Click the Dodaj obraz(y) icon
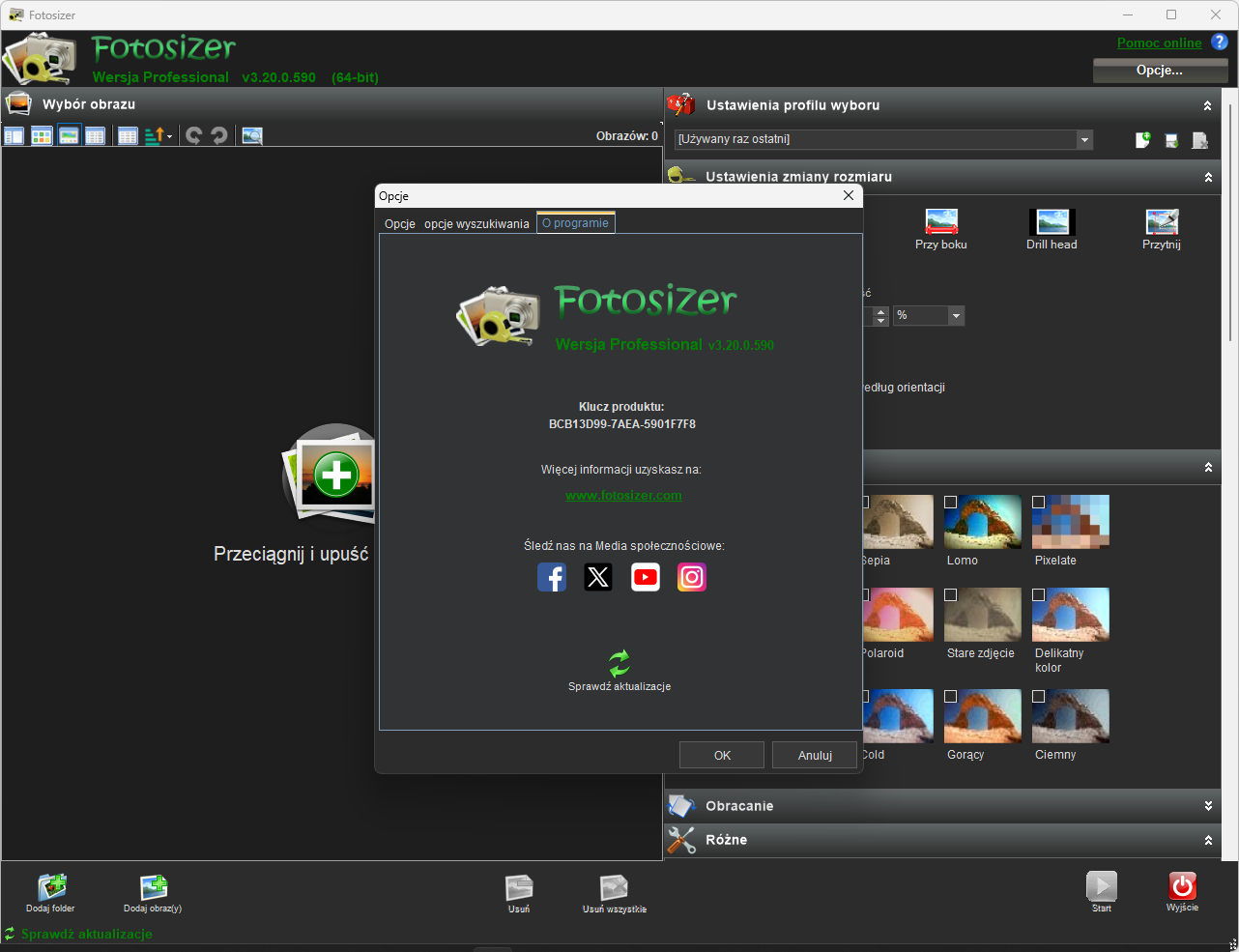The width and height of the screenshot is (1239, 952). 154,886
